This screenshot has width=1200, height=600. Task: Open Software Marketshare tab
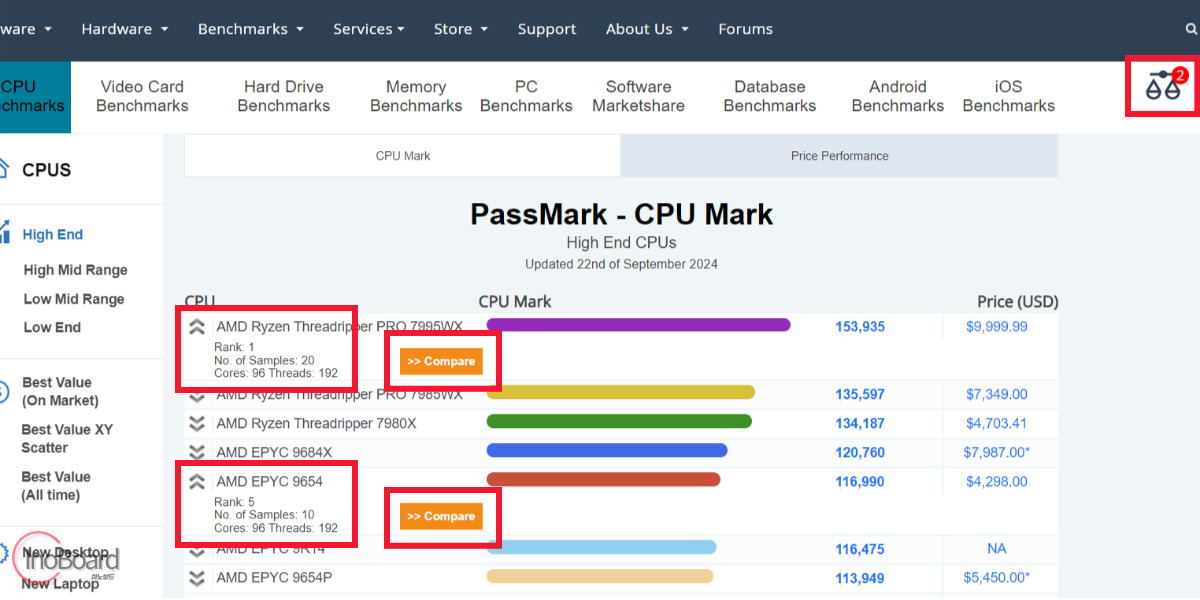638,96
